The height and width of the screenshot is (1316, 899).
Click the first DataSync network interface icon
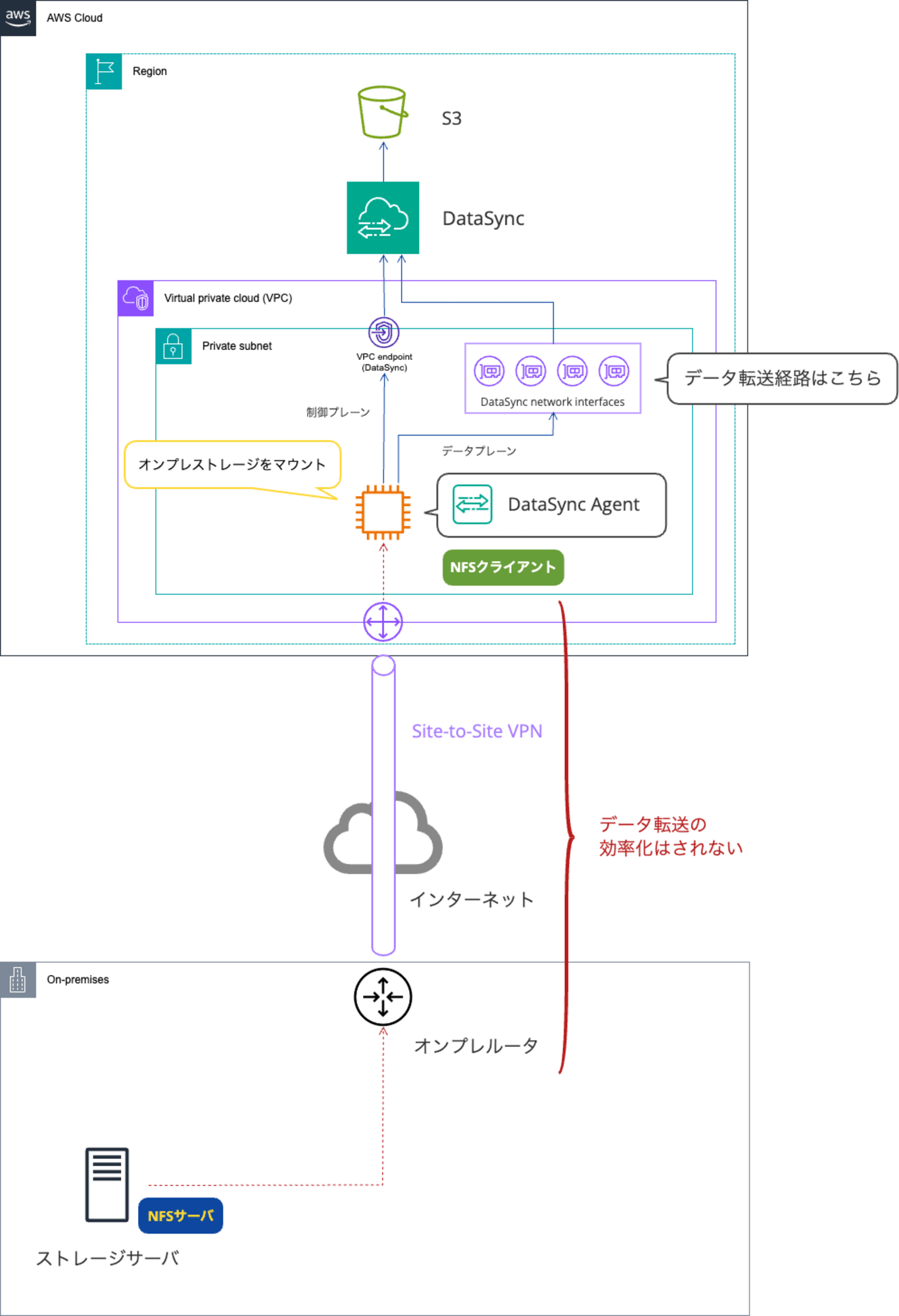489,371
